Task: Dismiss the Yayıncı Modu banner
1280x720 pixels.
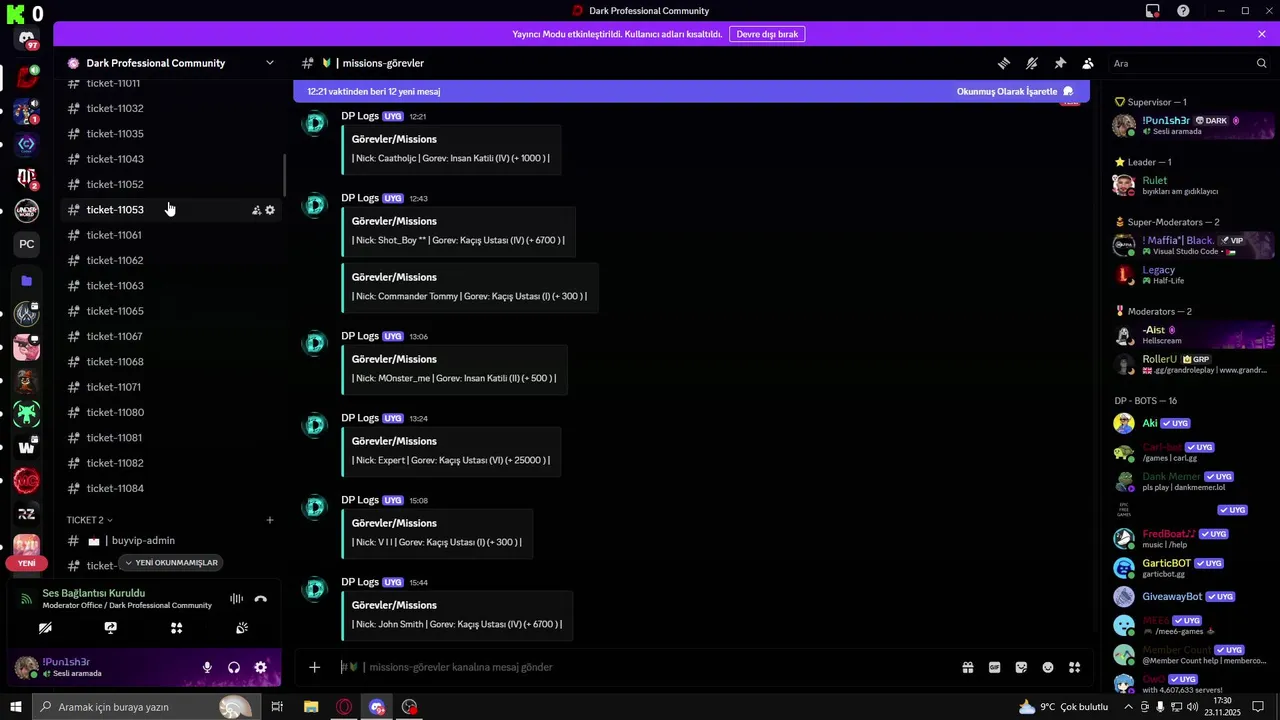Action: coord(1262,34)
